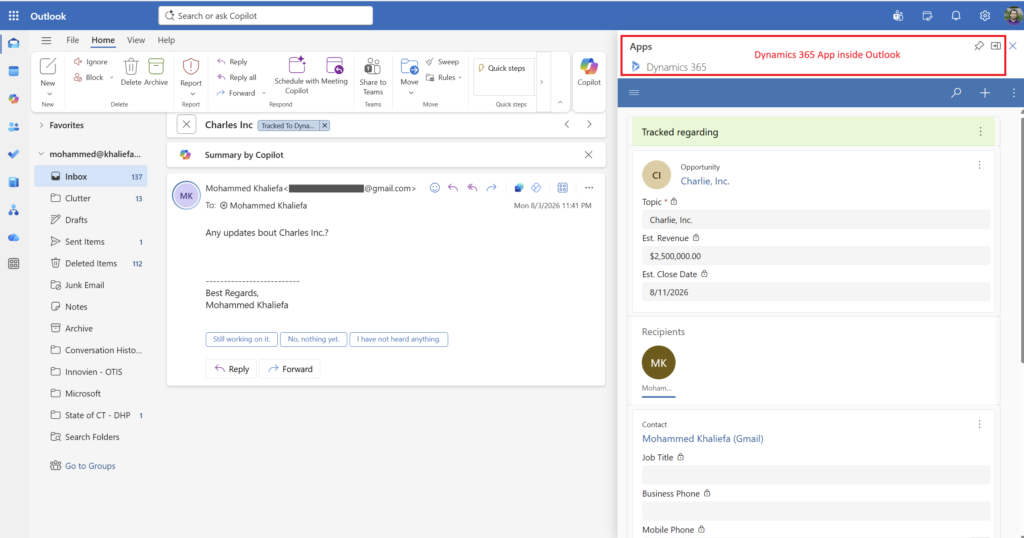Screen dimensions: 1024x538
Task: Open more actions ellipsis on message
Action: (x=589, y=188)
